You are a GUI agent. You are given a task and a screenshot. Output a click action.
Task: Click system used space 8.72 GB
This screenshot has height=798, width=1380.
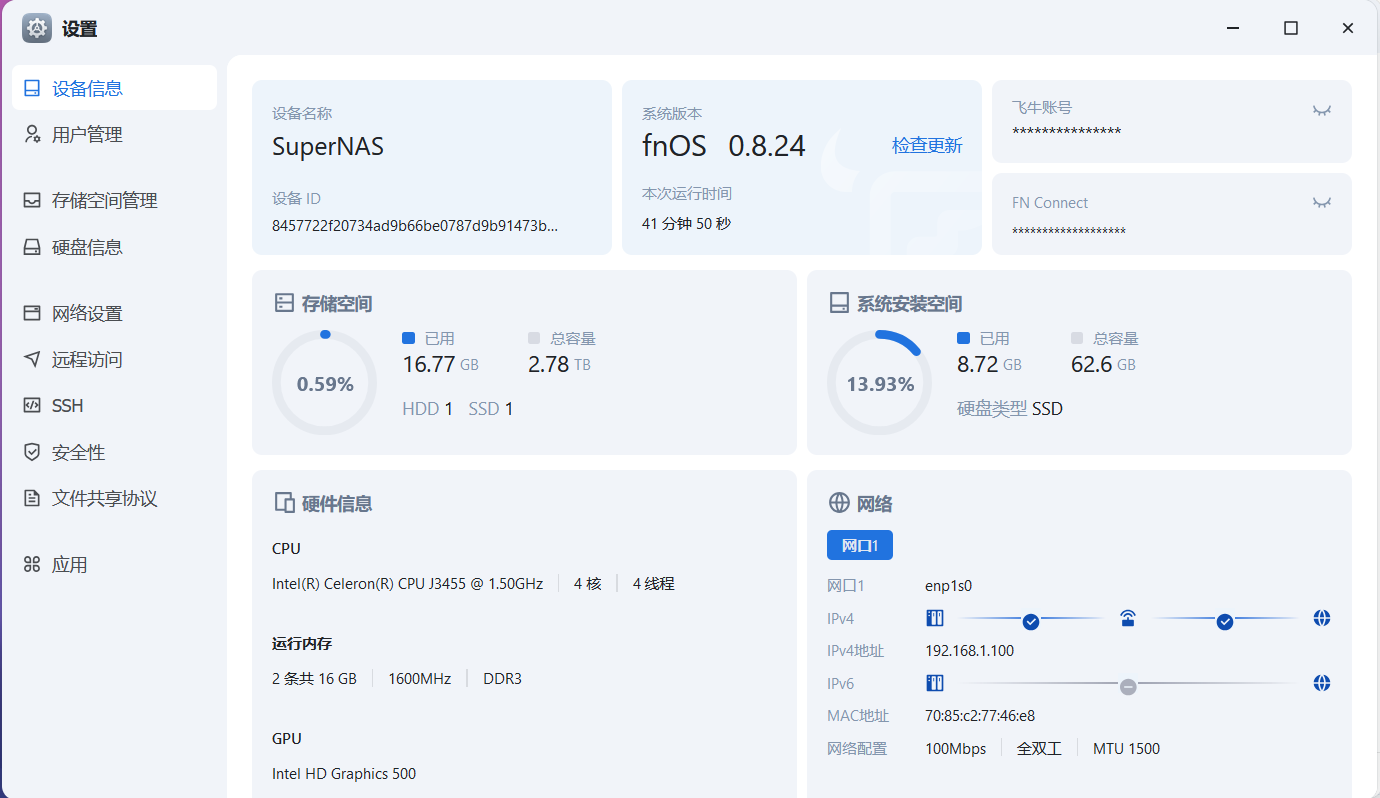[989, 365]
